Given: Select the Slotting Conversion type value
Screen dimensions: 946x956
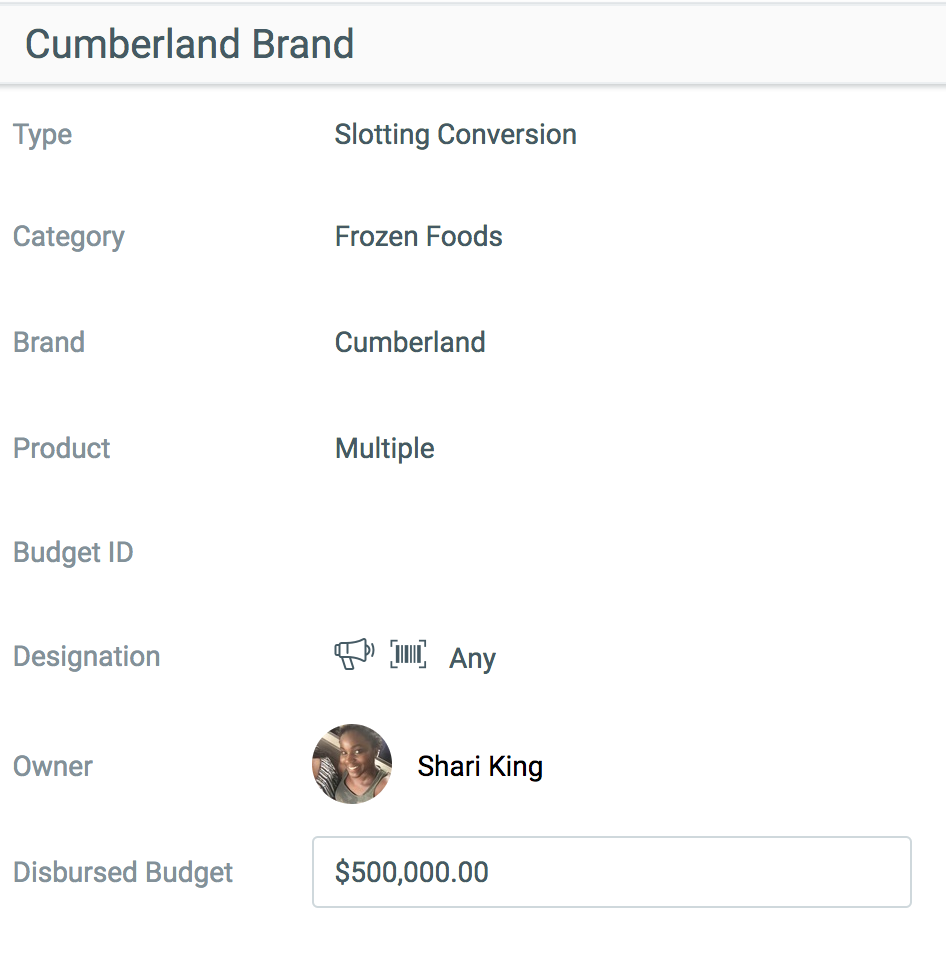Looking at the screenshot, I should click(x=455, y=135).
